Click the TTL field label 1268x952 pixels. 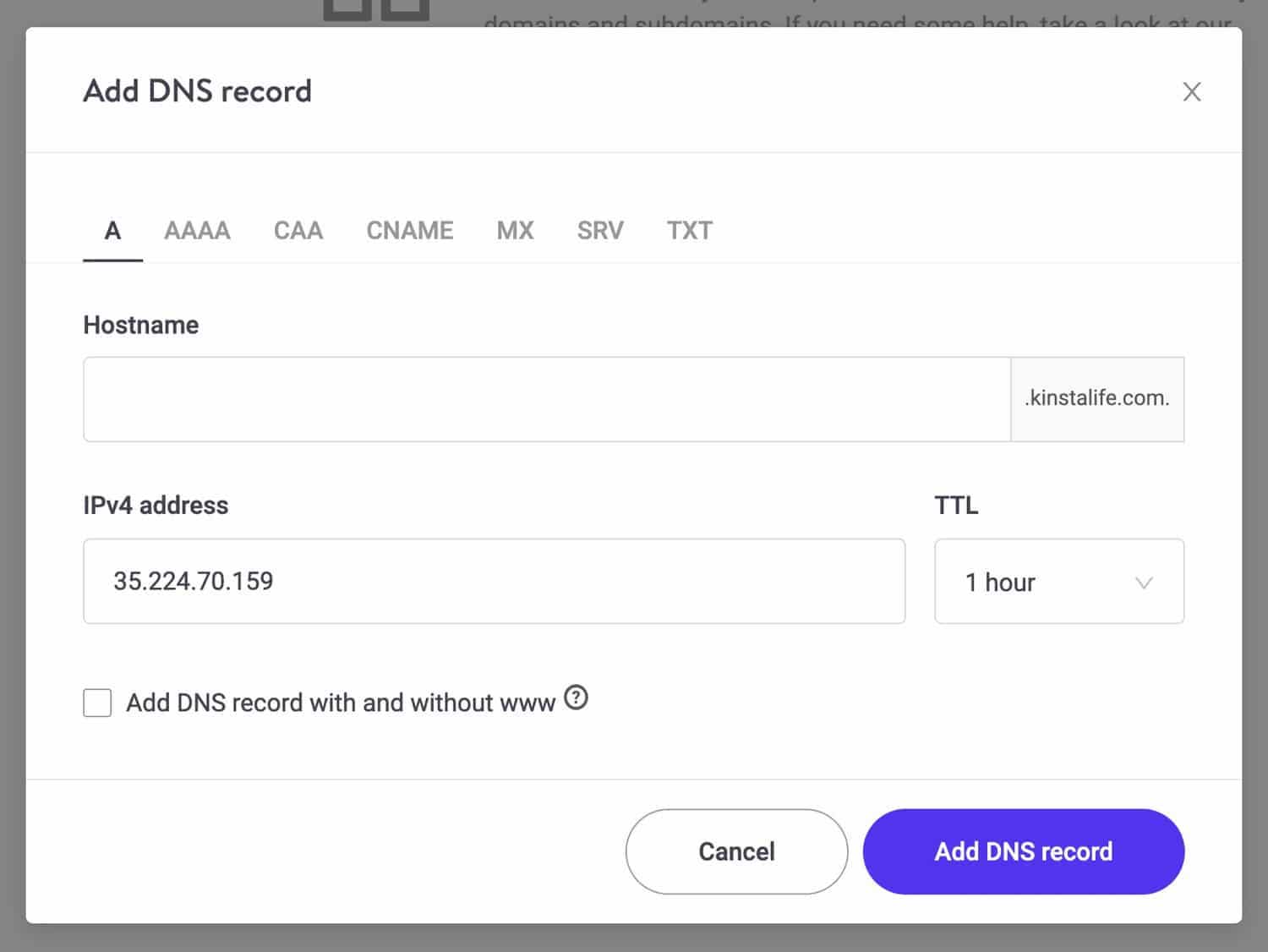point(956,506)
